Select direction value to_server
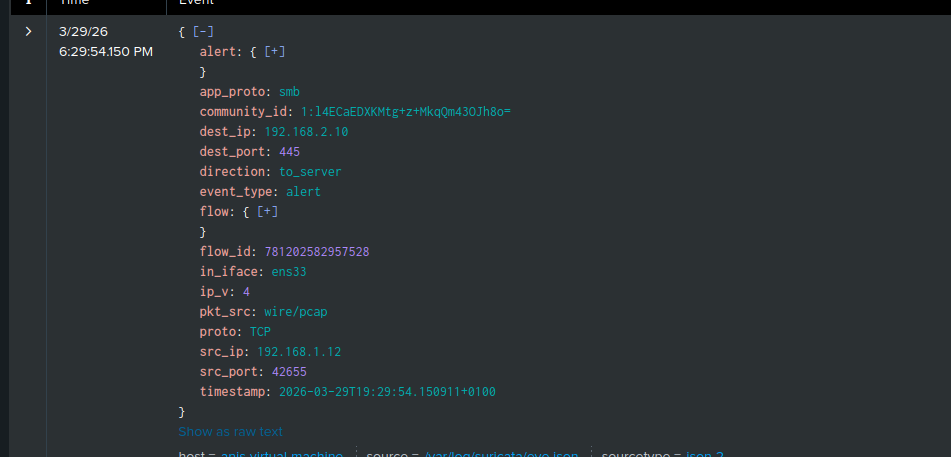This screenshot has width=951, height=457. [x=310, y=172]
